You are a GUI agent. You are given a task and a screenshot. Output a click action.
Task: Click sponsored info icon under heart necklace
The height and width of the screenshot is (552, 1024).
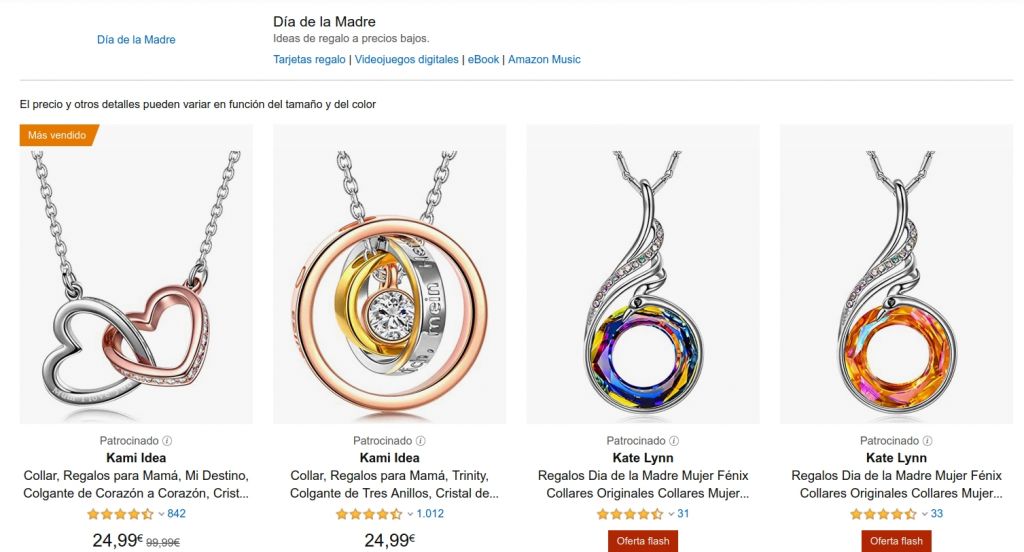tap(167, 441)
